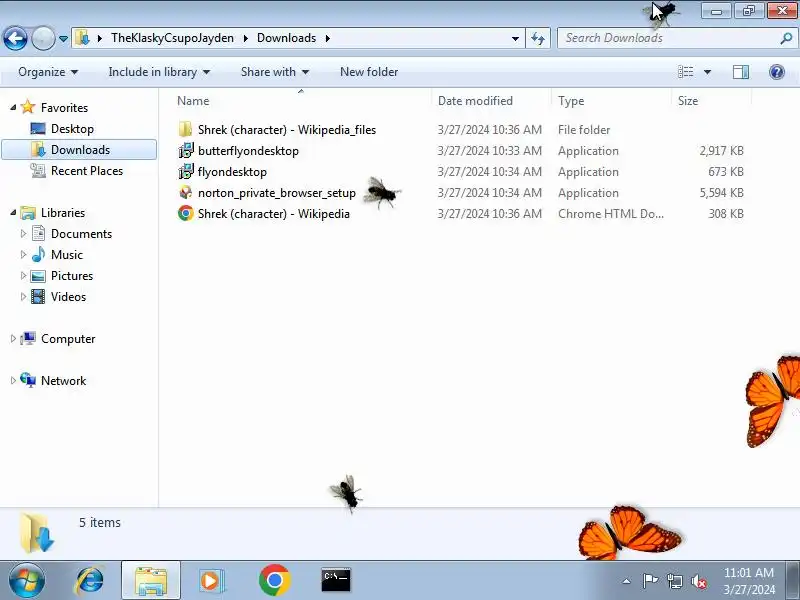800x600 pixels.
Task: Open recent pages dropdown beside Forward button
Action: pos(63,39)
